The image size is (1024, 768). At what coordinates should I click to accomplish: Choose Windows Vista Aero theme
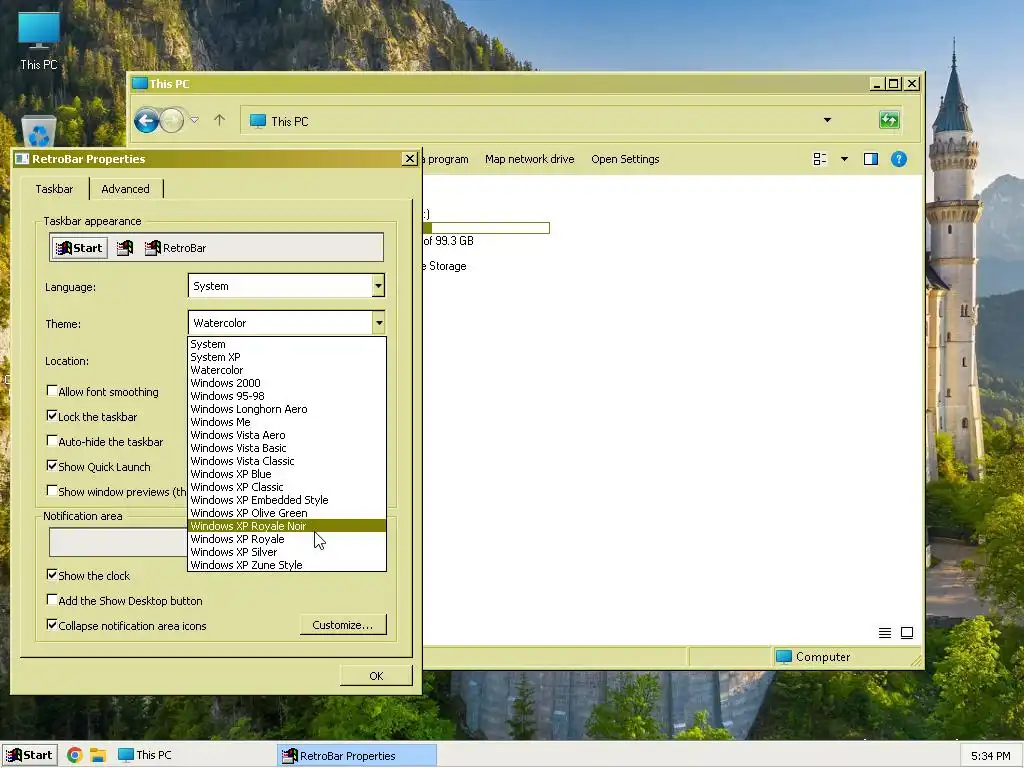click(287, 435)
